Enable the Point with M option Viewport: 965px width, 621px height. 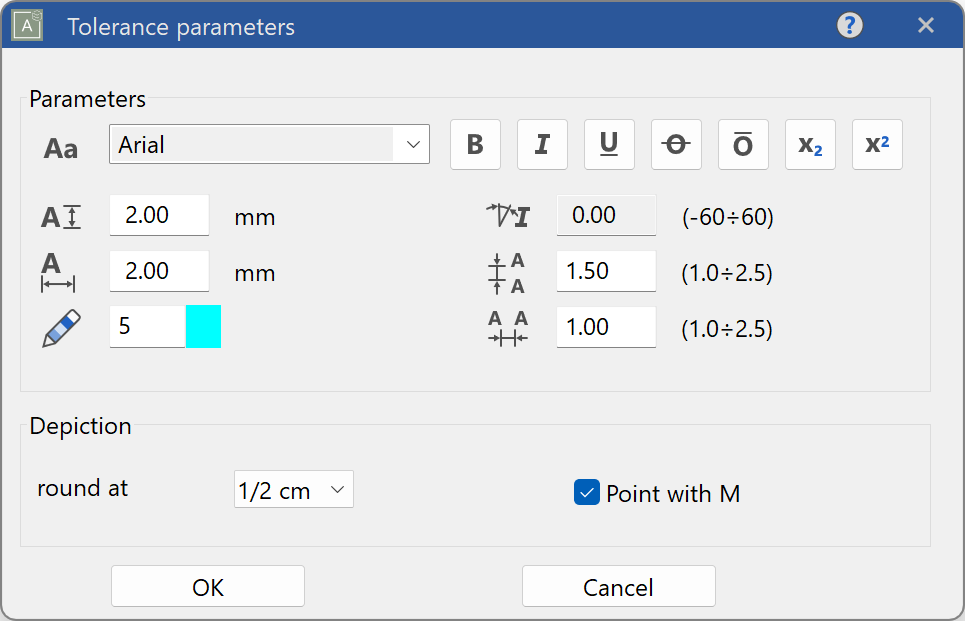586,493
